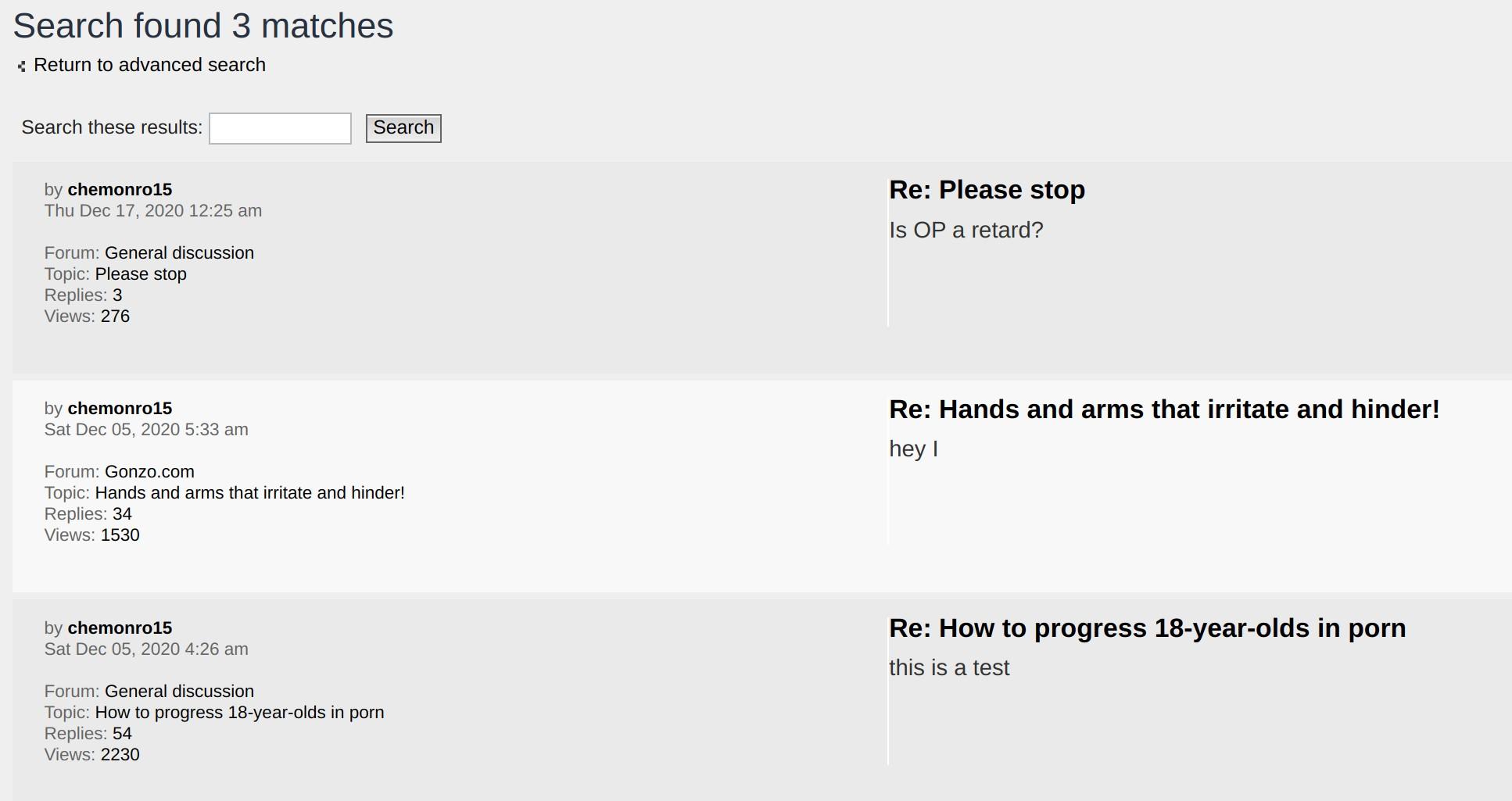Open General discussion forum in first result

pos(179,253)
